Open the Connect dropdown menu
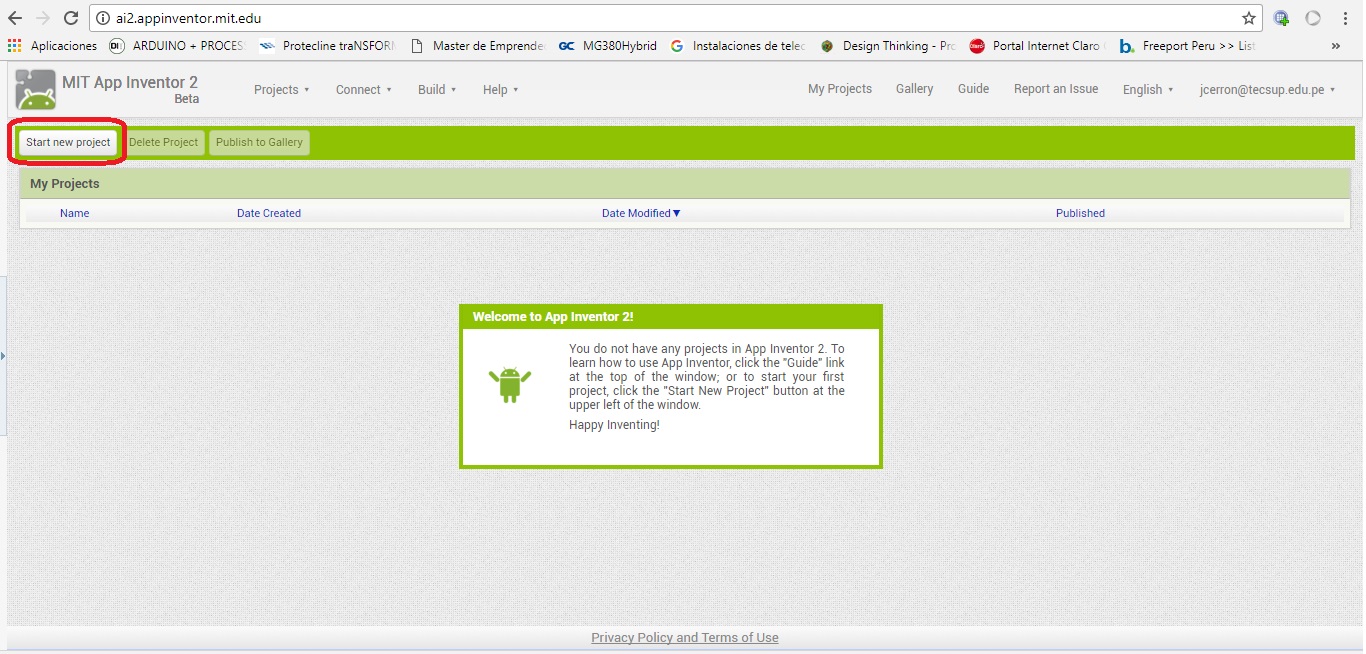The width and height of the screenshot is (1366, 654). pos(363,90)
